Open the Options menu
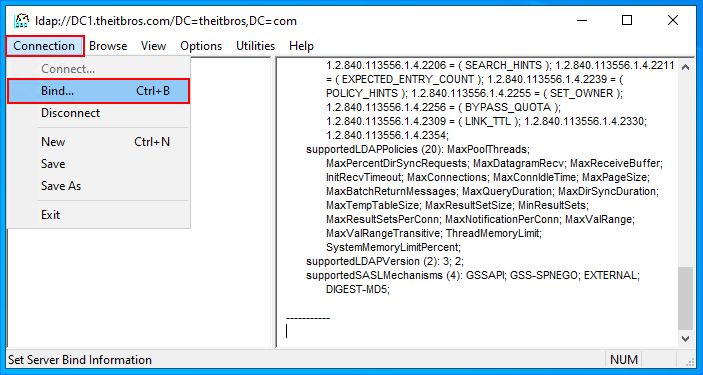 pos(201,46)
